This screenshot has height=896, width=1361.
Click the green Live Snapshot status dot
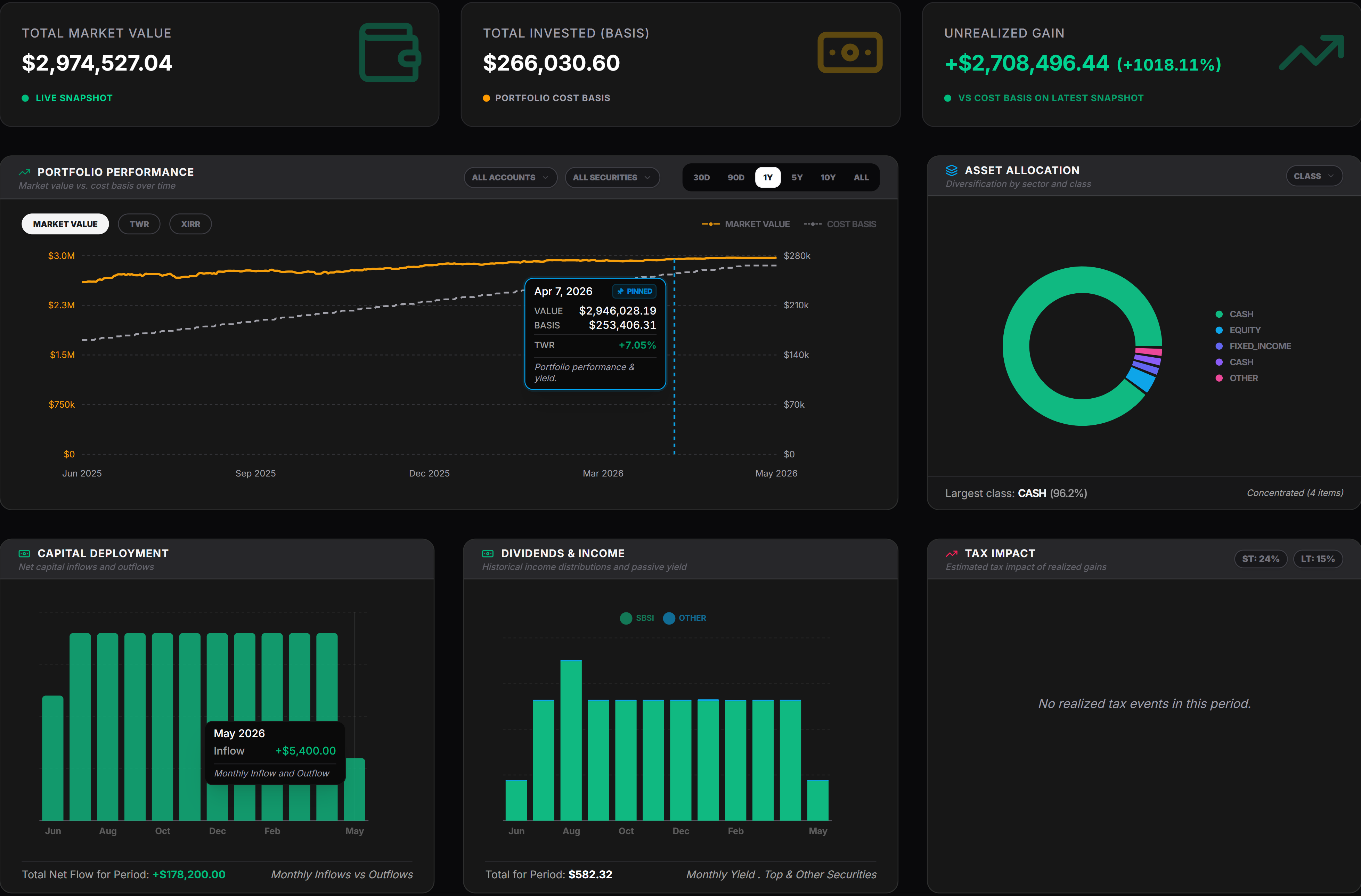[x=25, y=98]
